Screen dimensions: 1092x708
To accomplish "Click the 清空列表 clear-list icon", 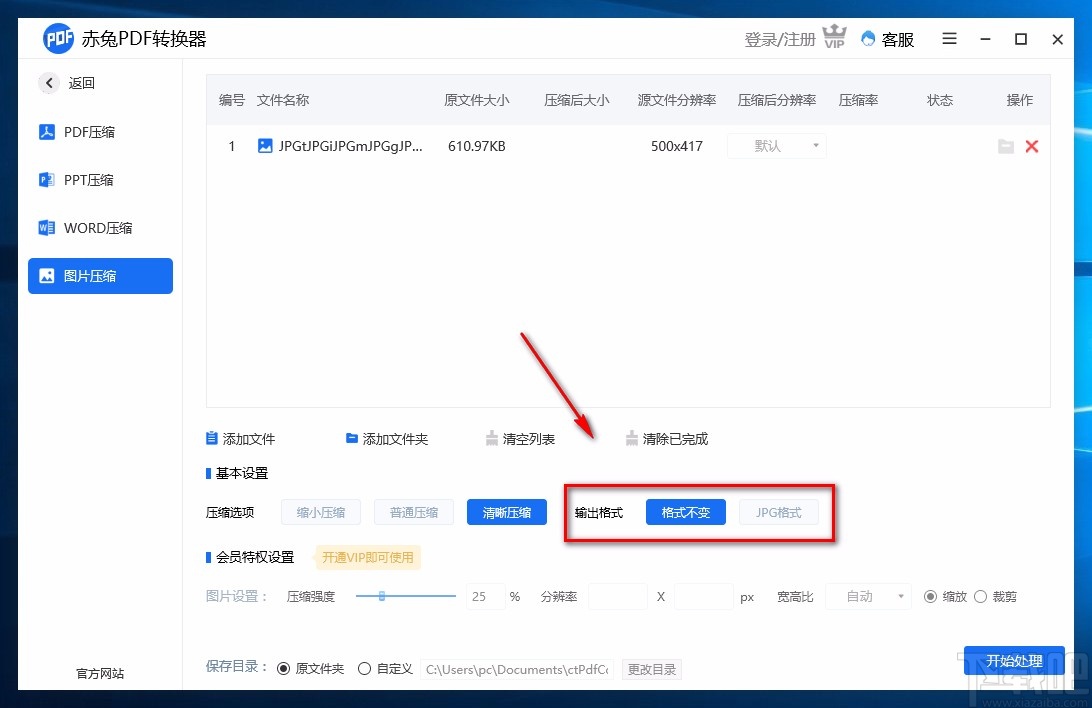I will [x=492, y=438].
